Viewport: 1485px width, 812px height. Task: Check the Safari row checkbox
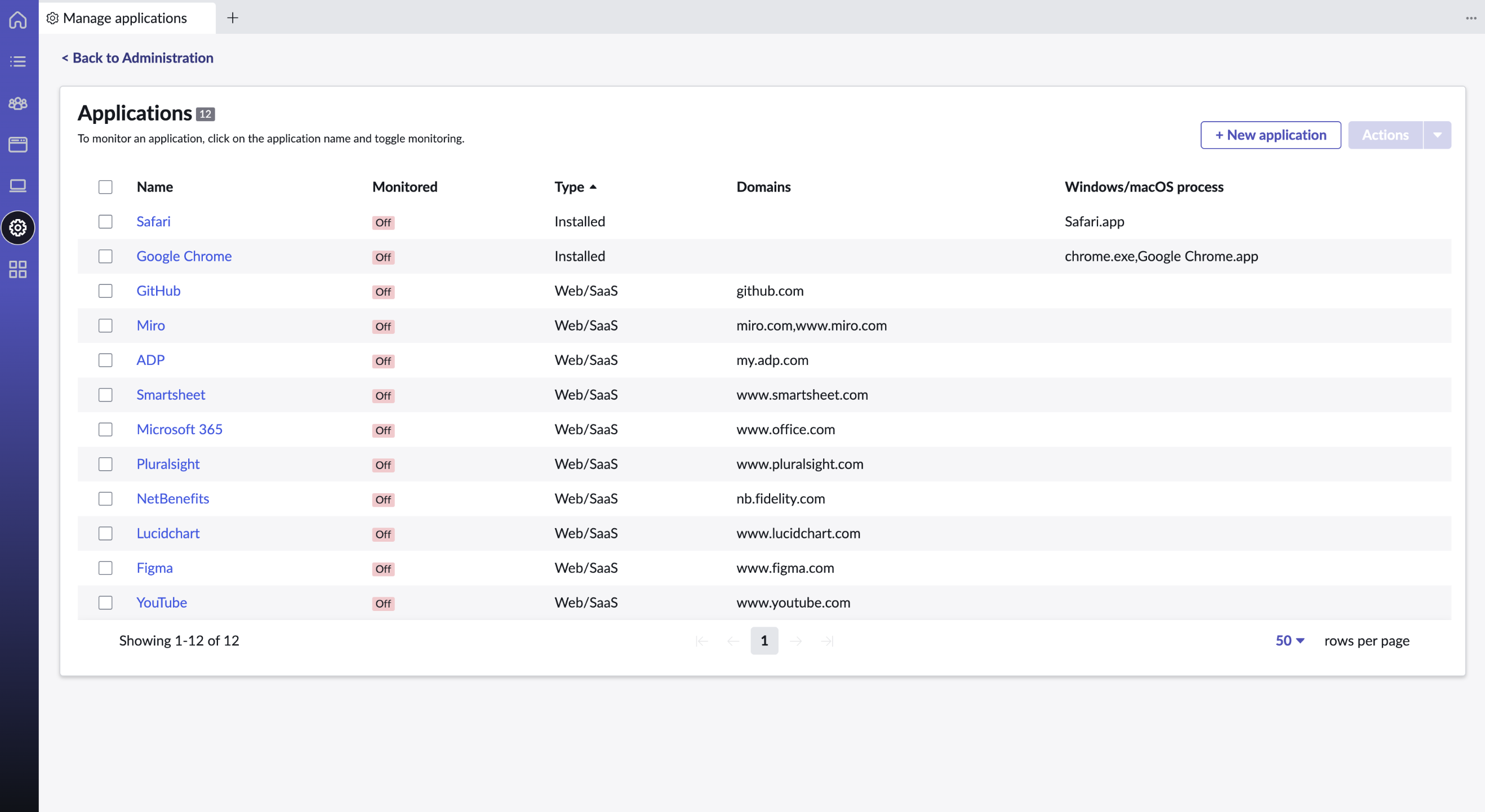[x=105, y=221]
